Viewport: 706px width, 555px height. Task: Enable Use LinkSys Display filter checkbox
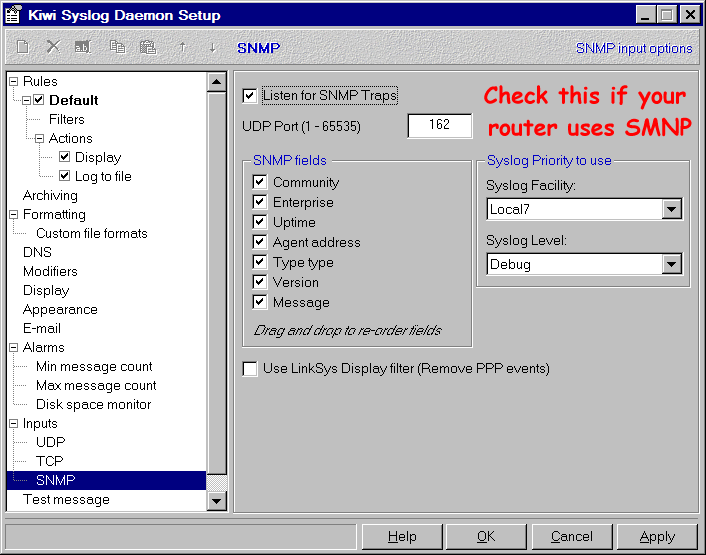pyautogui.click(x=250, y=369)
